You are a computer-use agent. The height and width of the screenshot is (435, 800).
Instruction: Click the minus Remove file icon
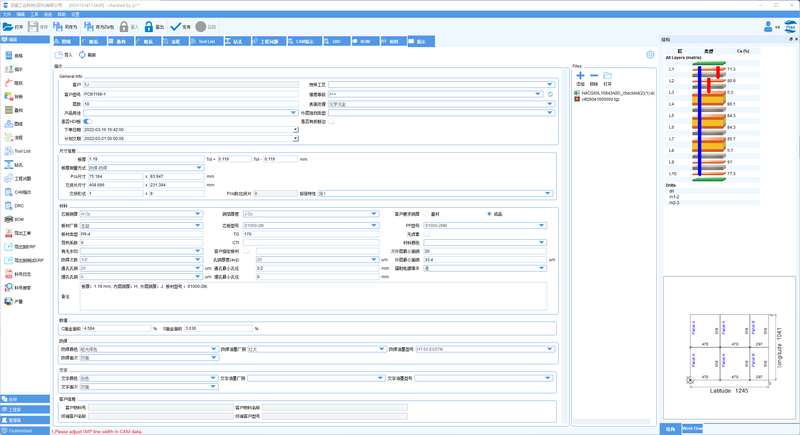(x=593, y=75)
